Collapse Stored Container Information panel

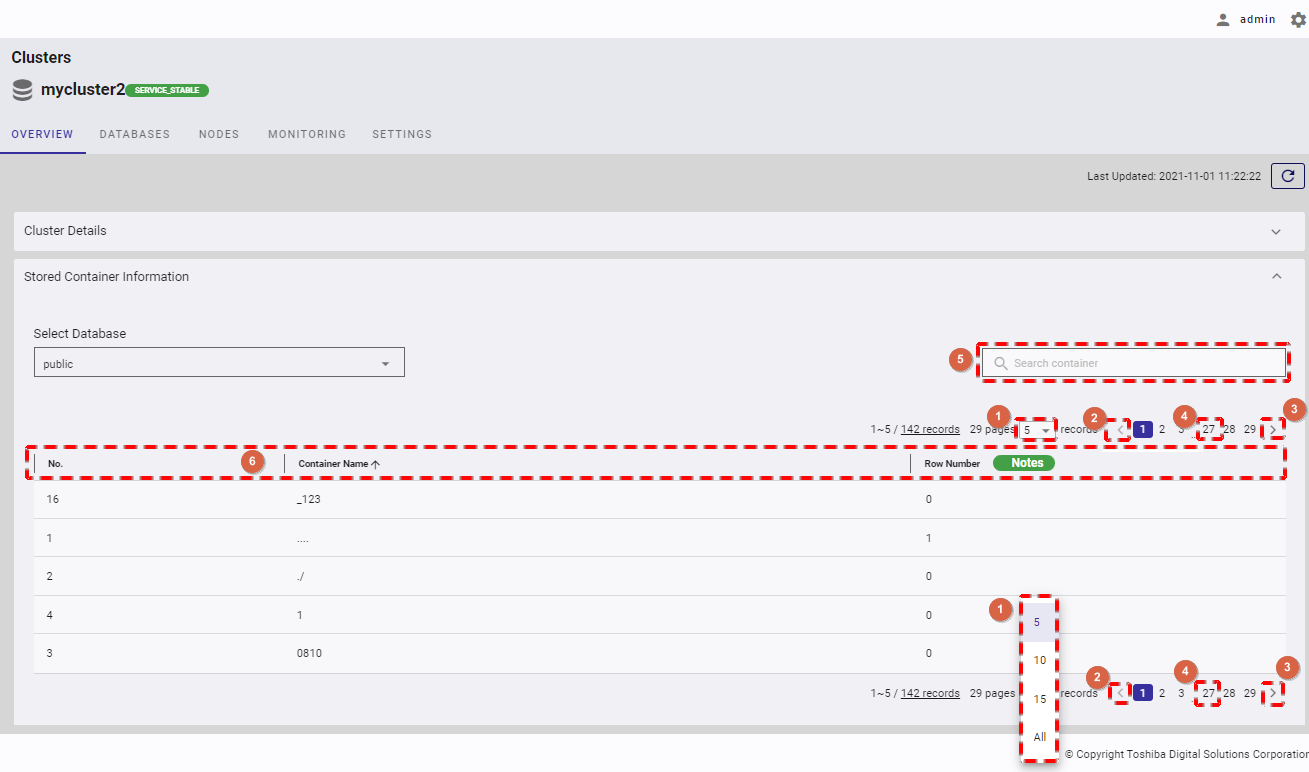point(1276,277)
